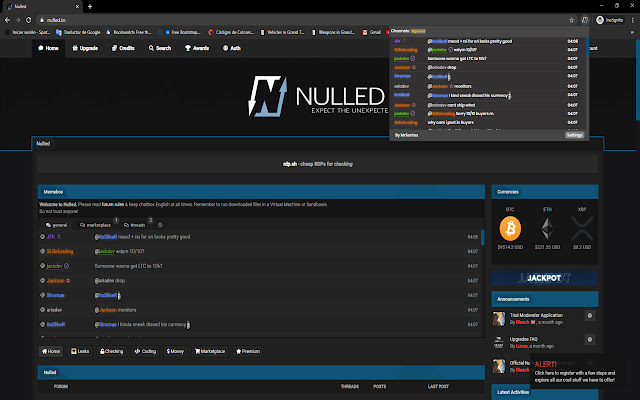Open the Traductor de Google bookmark
The image size is (640, 400).
tap(78, 32)
